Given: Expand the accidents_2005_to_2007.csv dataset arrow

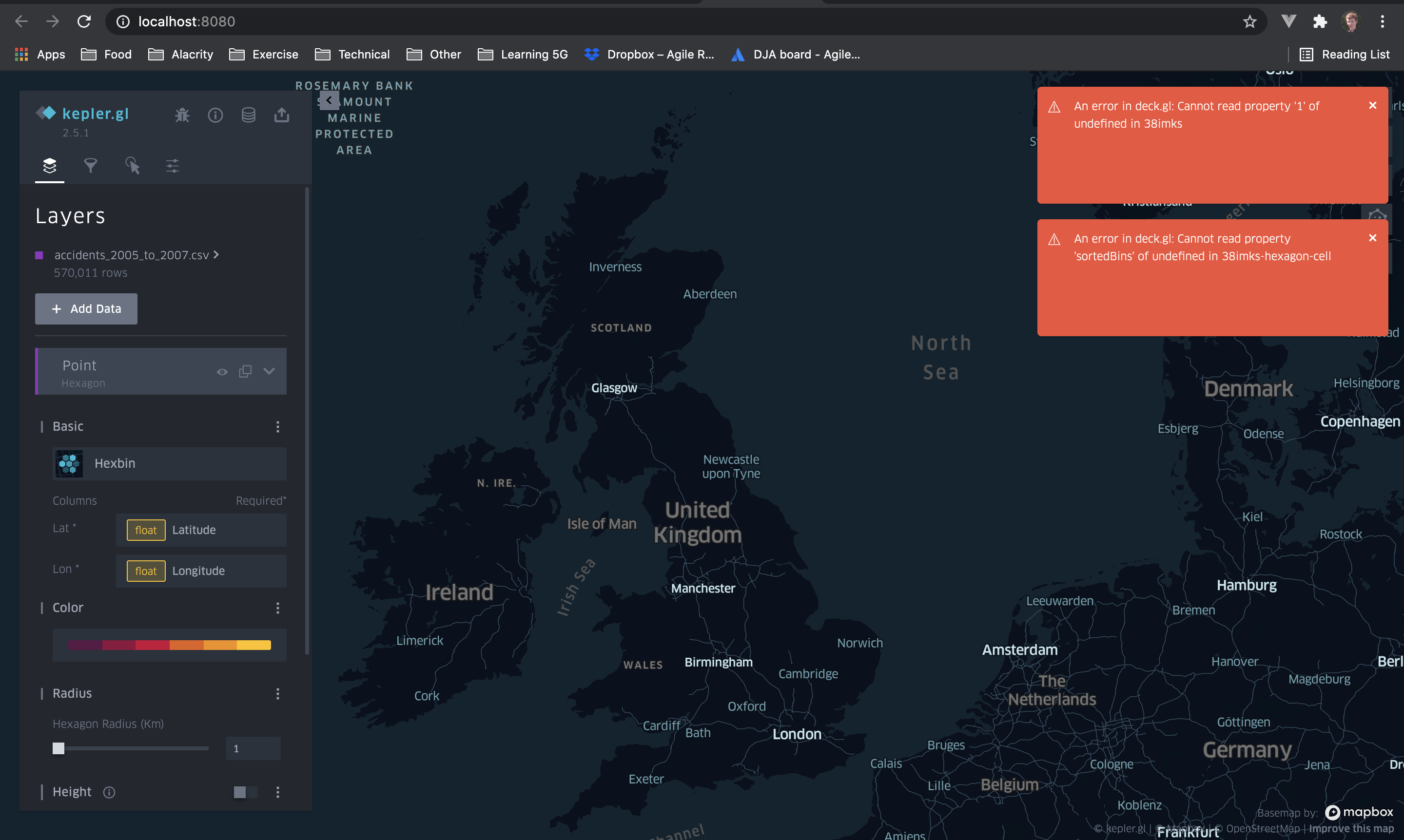Looking at the screenshot, I should [216, 255].
